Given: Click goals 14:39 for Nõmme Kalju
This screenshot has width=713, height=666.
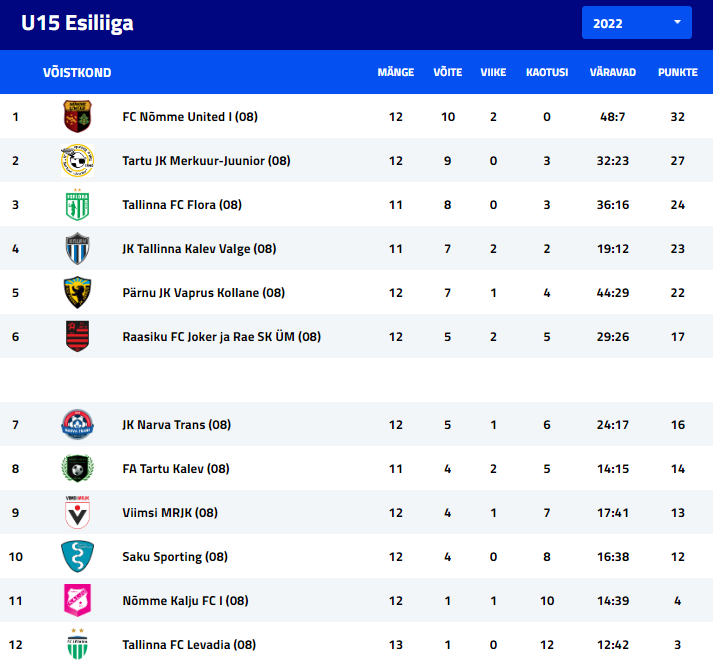Looking at the screenshot, I should 613,601.
